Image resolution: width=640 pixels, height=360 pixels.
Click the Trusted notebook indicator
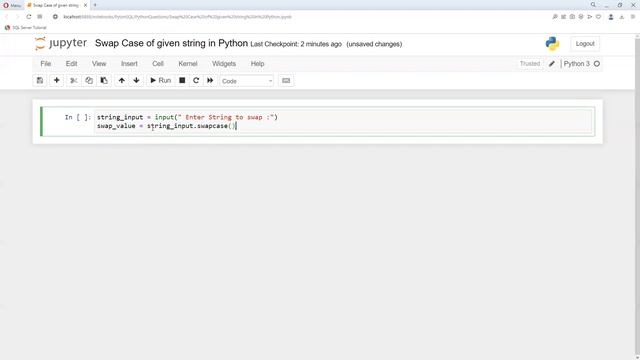coord(530,64)
